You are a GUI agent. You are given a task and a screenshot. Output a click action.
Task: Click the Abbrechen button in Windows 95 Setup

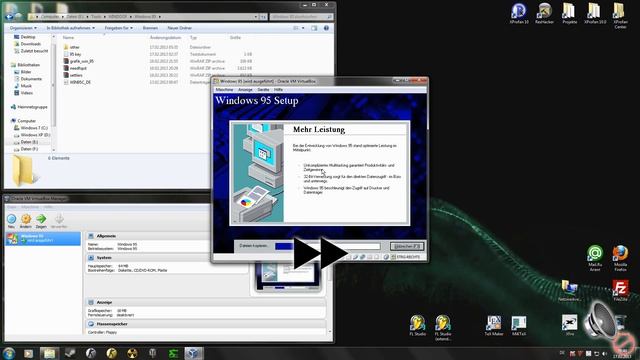[x=407, y=246]
